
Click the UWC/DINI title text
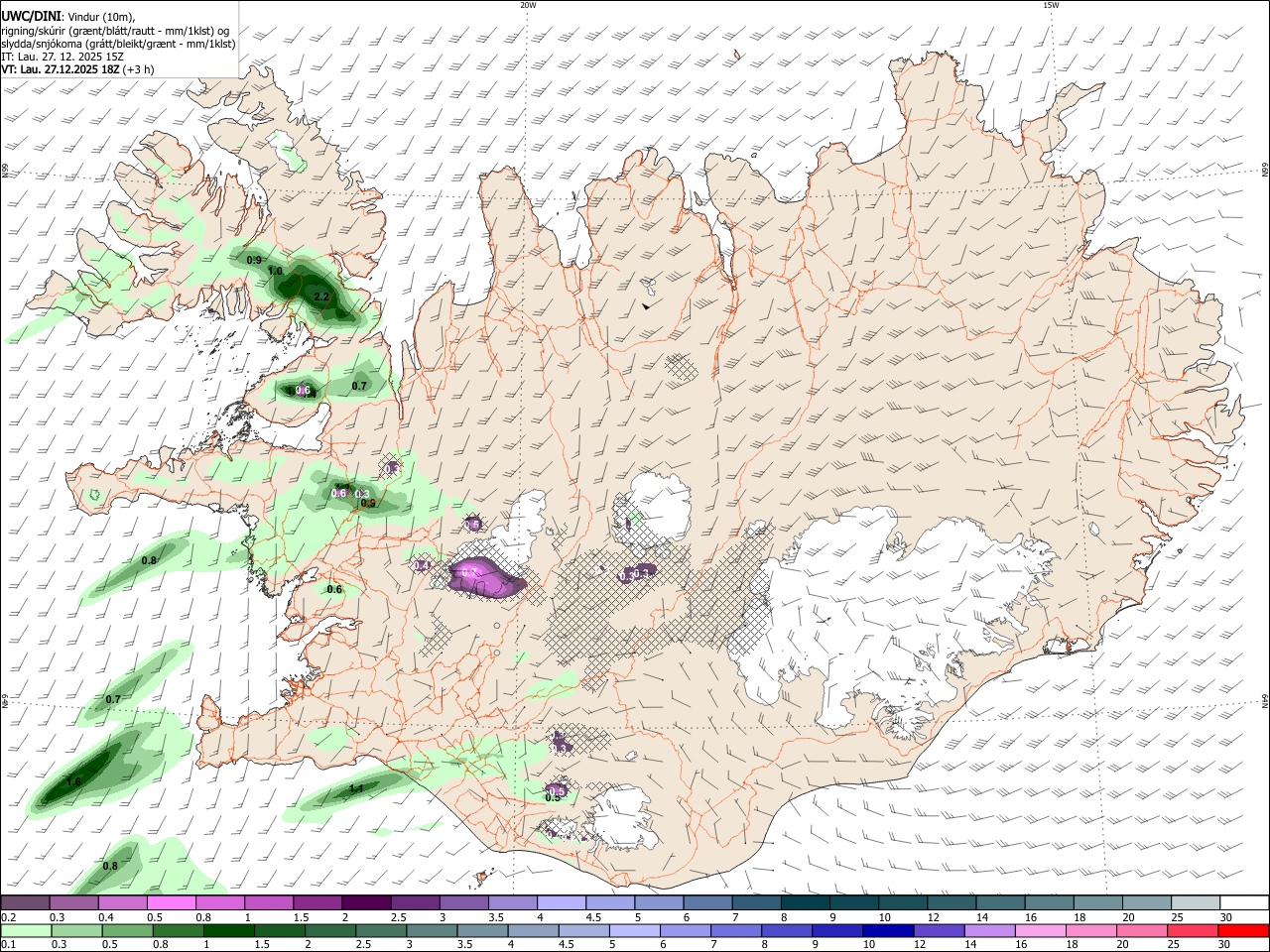point(30,17)
